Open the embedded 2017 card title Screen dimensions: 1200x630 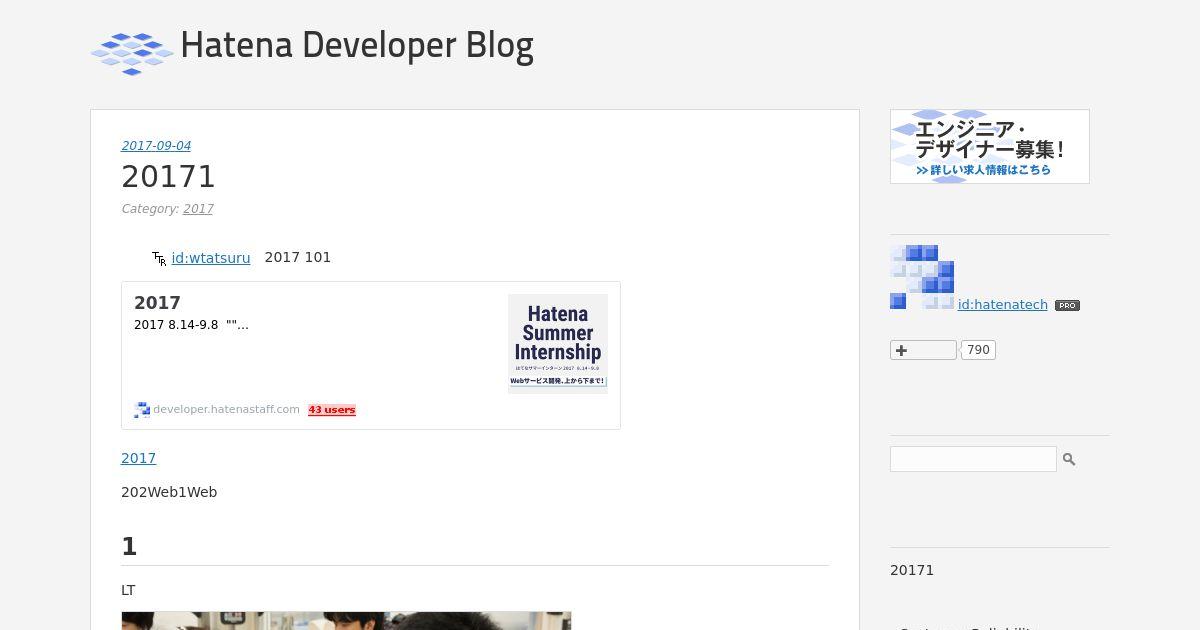click(157, 303)
